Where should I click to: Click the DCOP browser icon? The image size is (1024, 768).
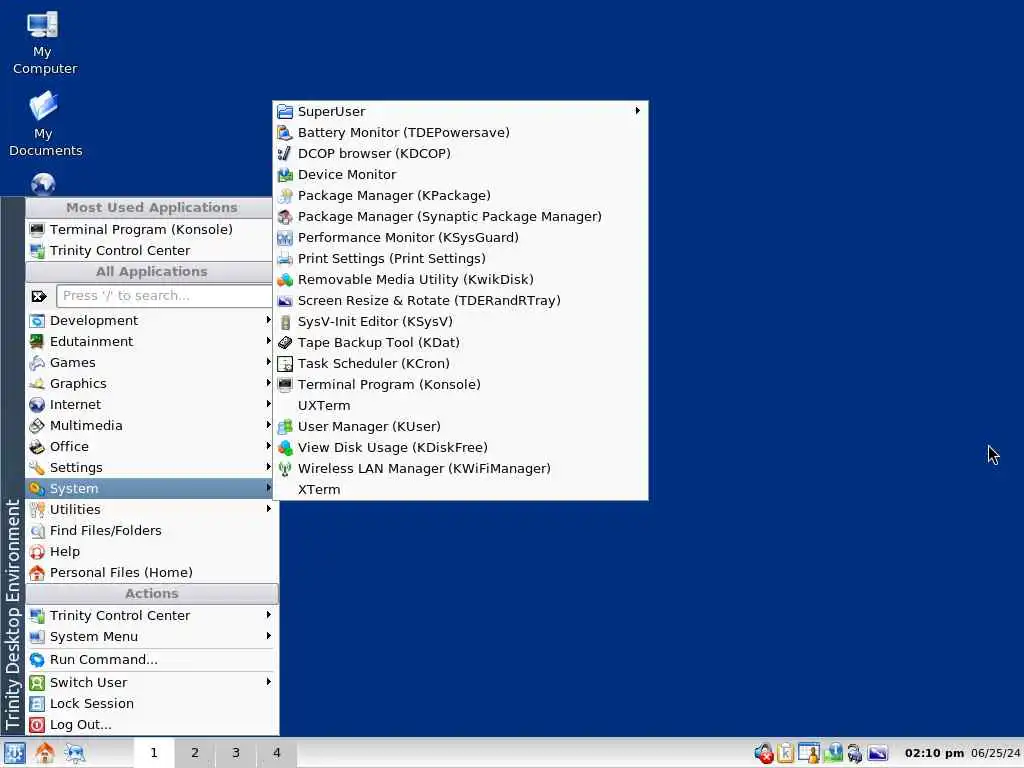click(285, 153)
